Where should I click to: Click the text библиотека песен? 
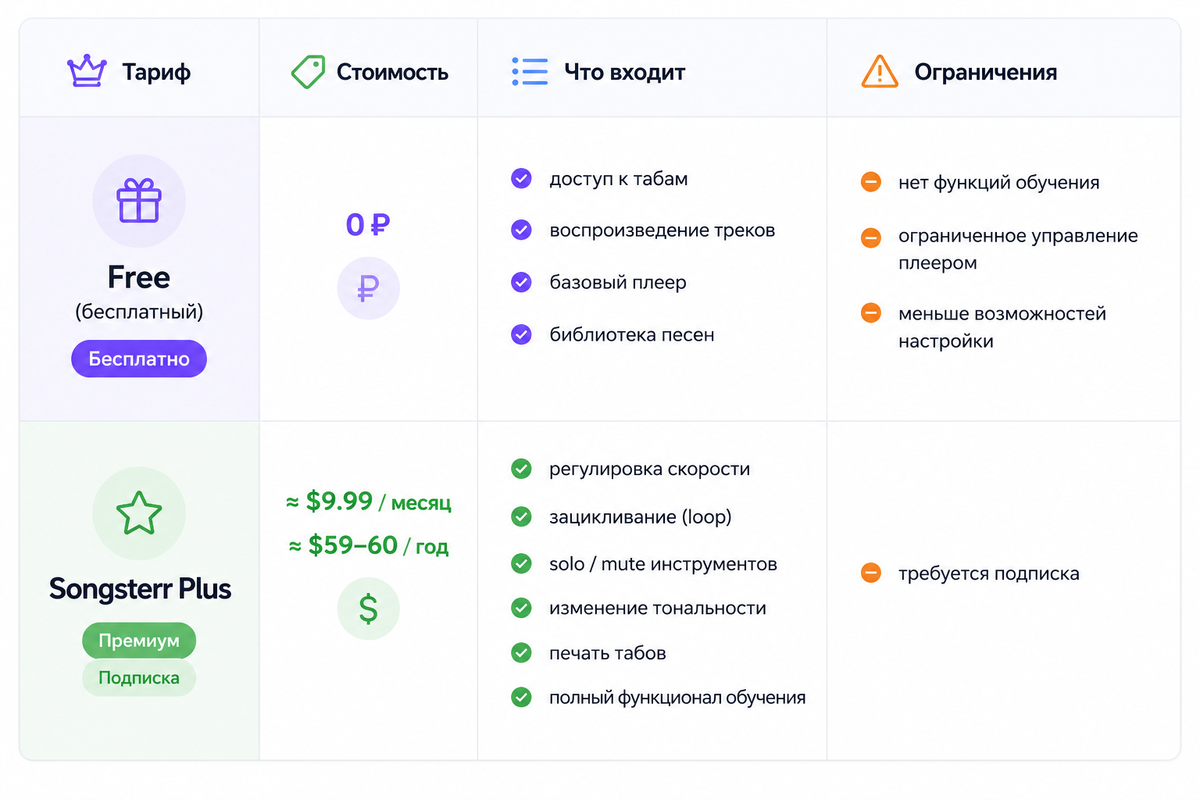(632, 335)
